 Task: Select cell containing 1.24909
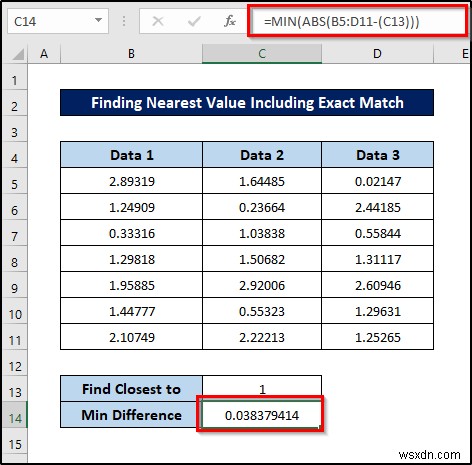point(131,207)
